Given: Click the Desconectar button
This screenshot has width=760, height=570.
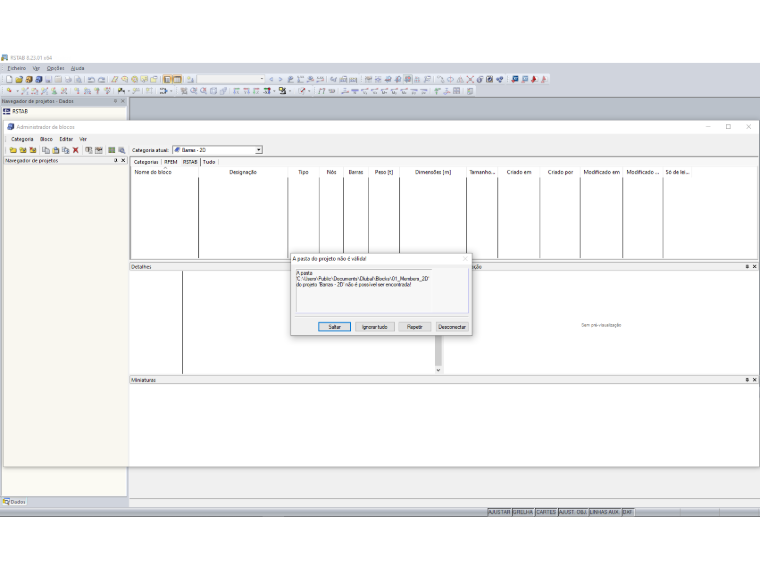Looking at the screenshot, I should click(452, 327).
